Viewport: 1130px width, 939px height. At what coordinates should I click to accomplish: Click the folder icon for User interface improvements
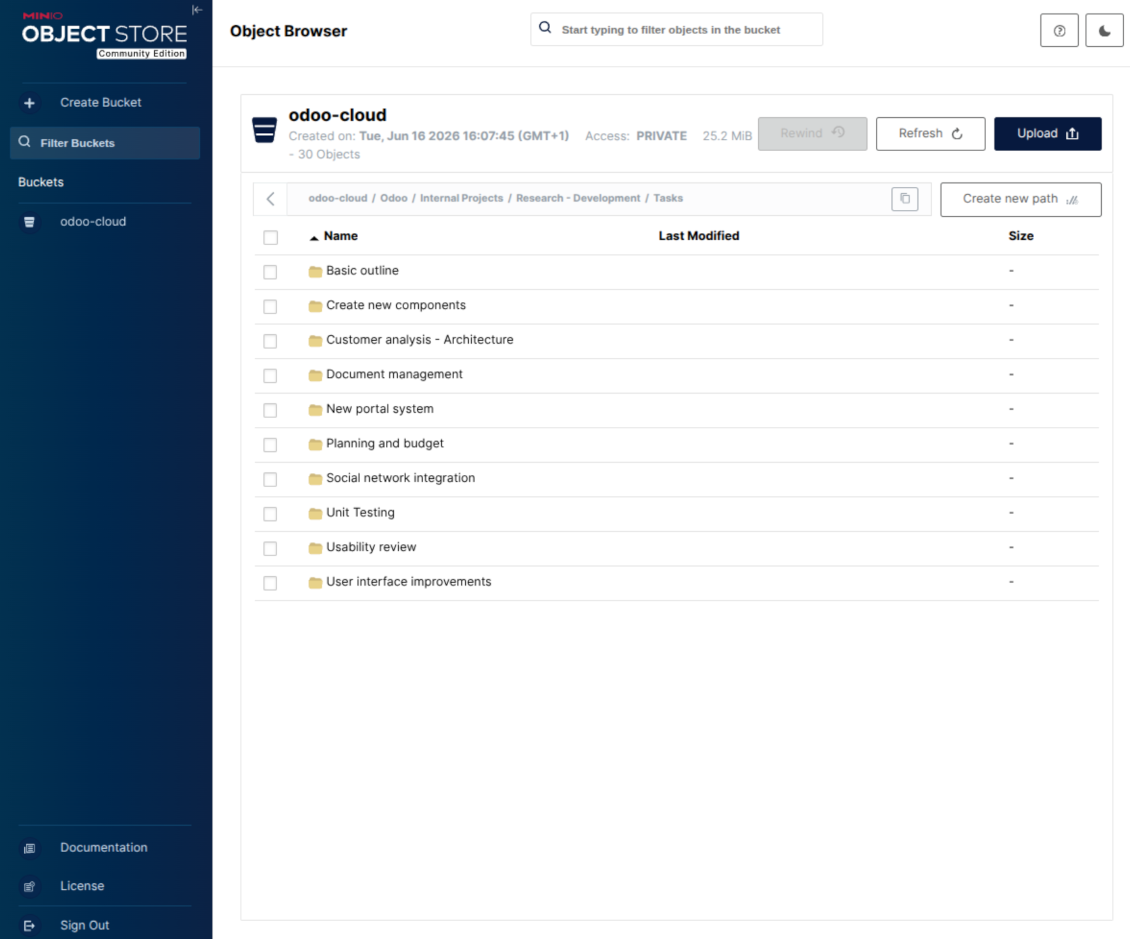[315, 583]
